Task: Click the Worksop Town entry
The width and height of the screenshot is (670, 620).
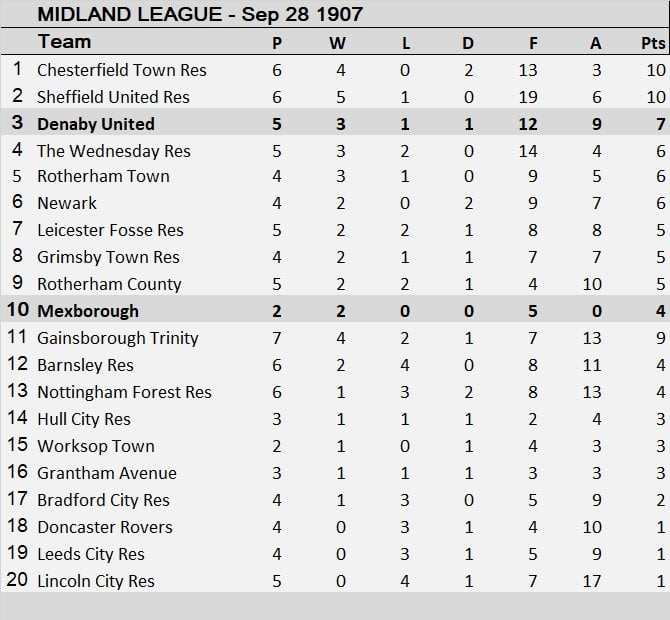Action: [x=96, y=446]
